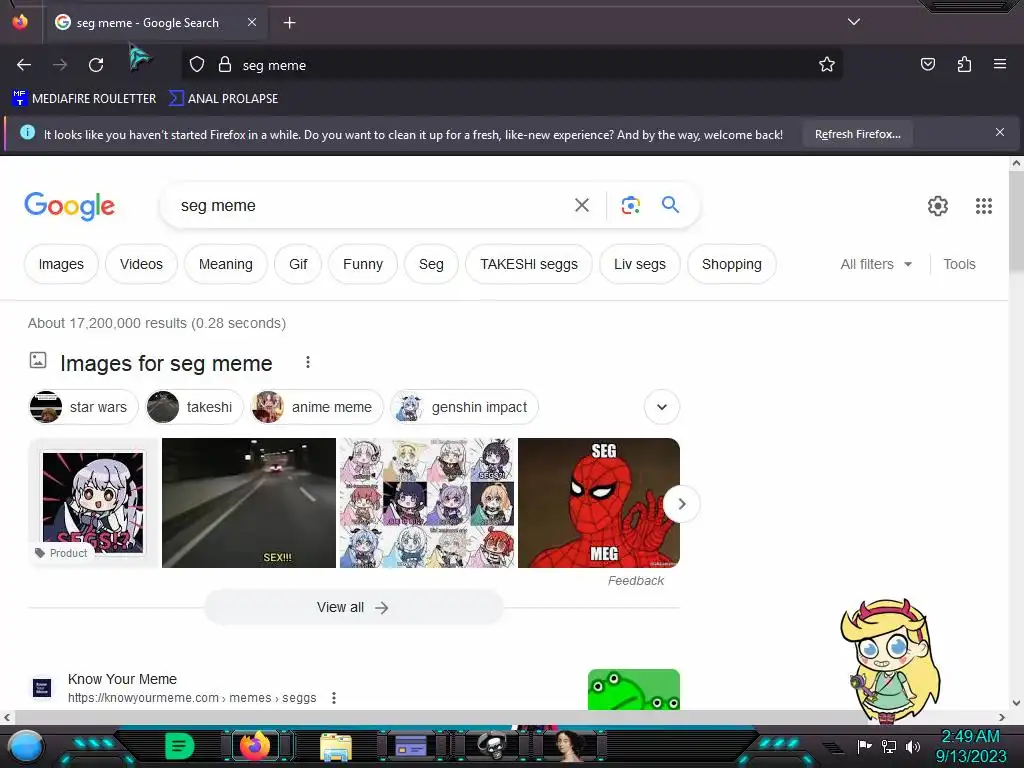Open the anime girl Product thumbnail
1024x768 pixels.
93,502
